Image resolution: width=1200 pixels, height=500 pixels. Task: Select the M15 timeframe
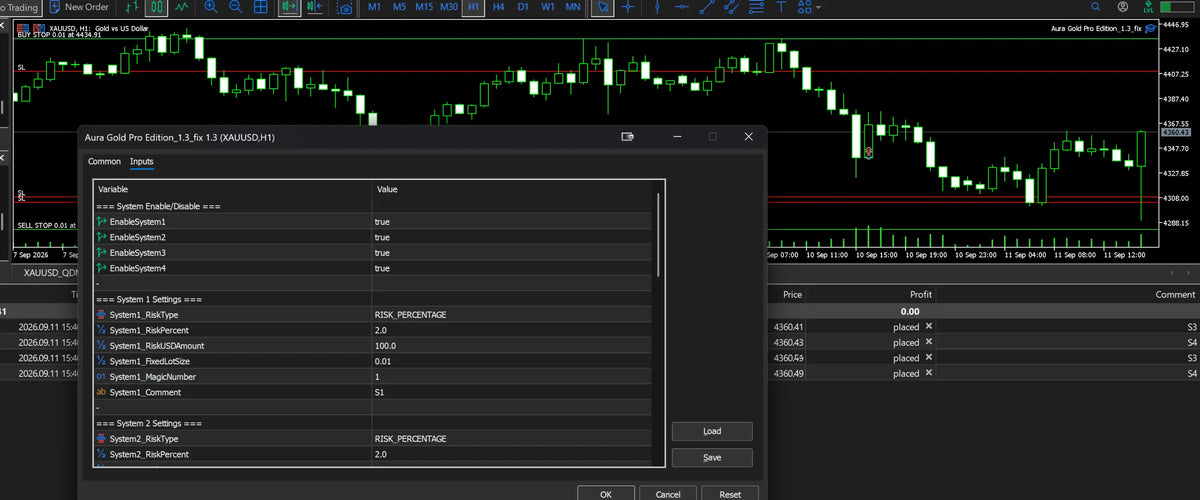click(x=424, y=7)
